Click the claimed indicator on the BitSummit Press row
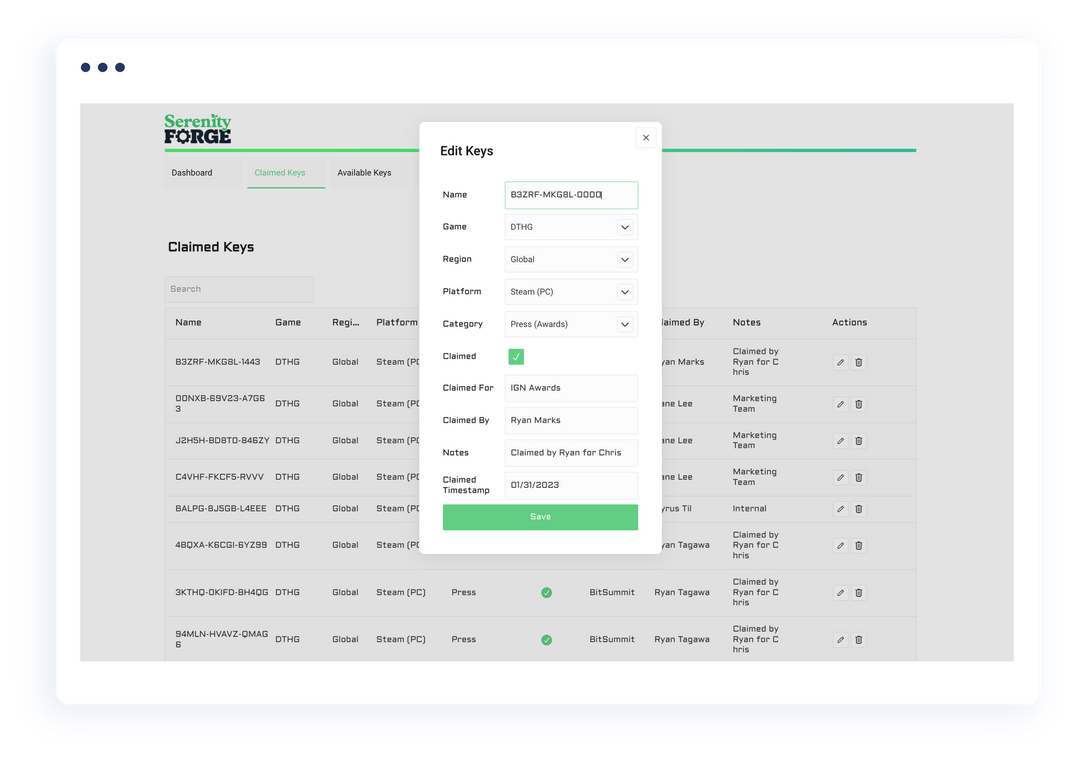1080x757 pixels. [x=546, y=592]
